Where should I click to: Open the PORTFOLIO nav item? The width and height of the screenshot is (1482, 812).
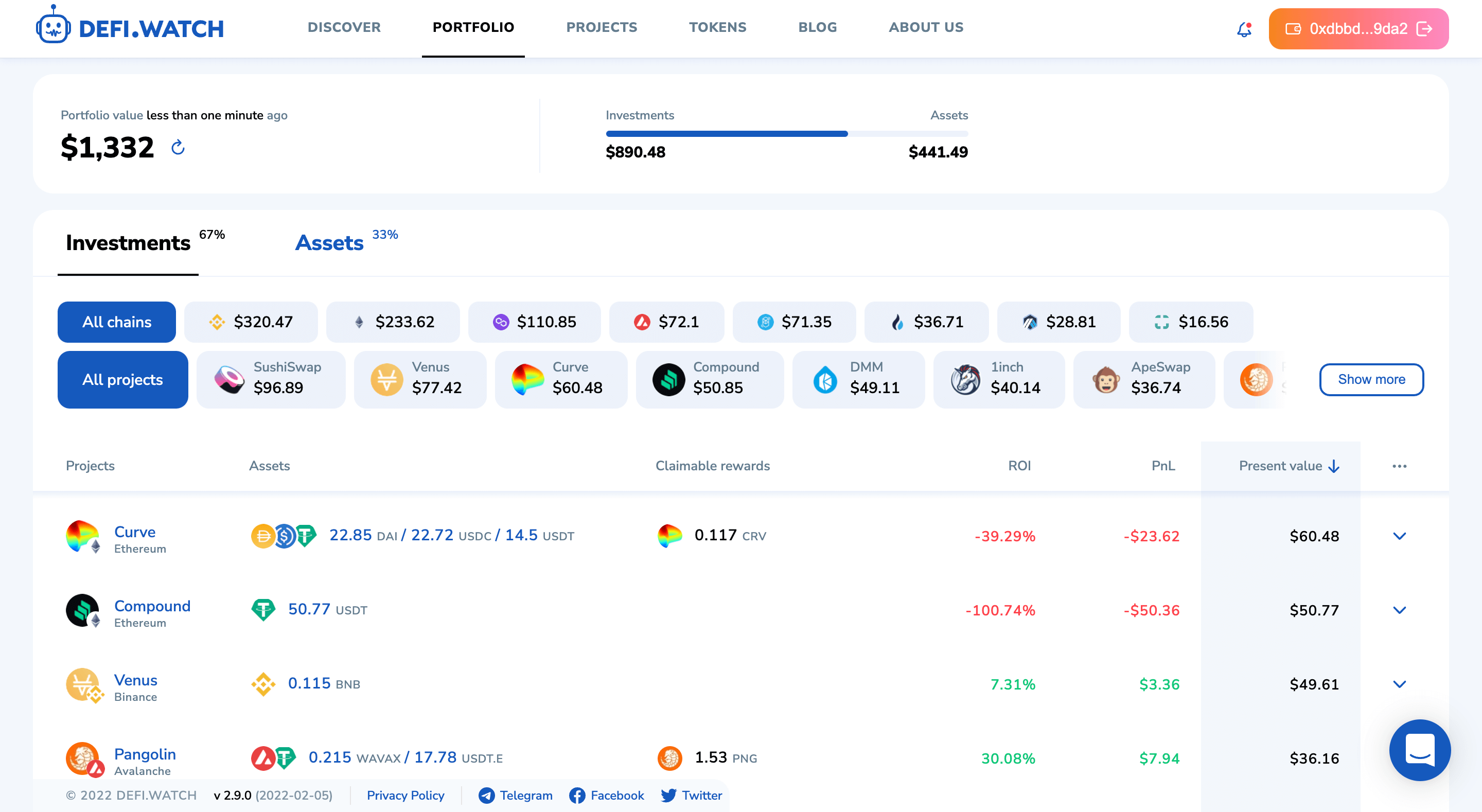[473, 27]
